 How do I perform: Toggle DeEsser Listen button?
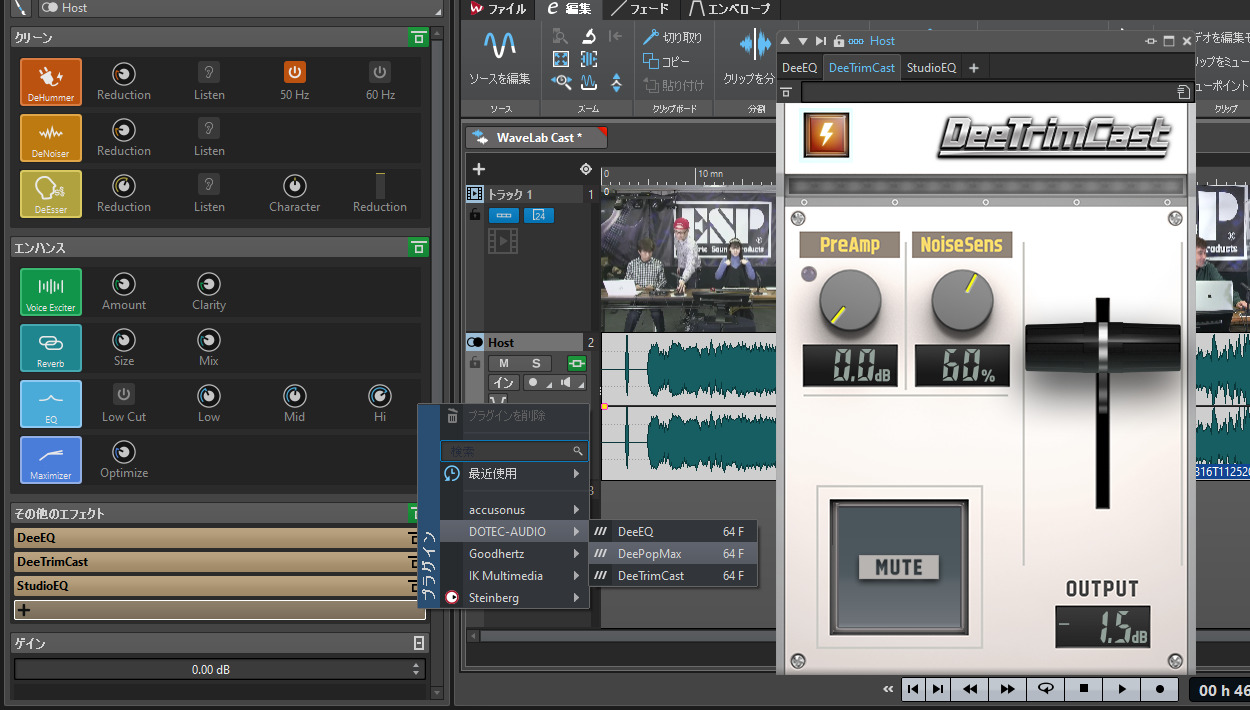tap(209, 184)
